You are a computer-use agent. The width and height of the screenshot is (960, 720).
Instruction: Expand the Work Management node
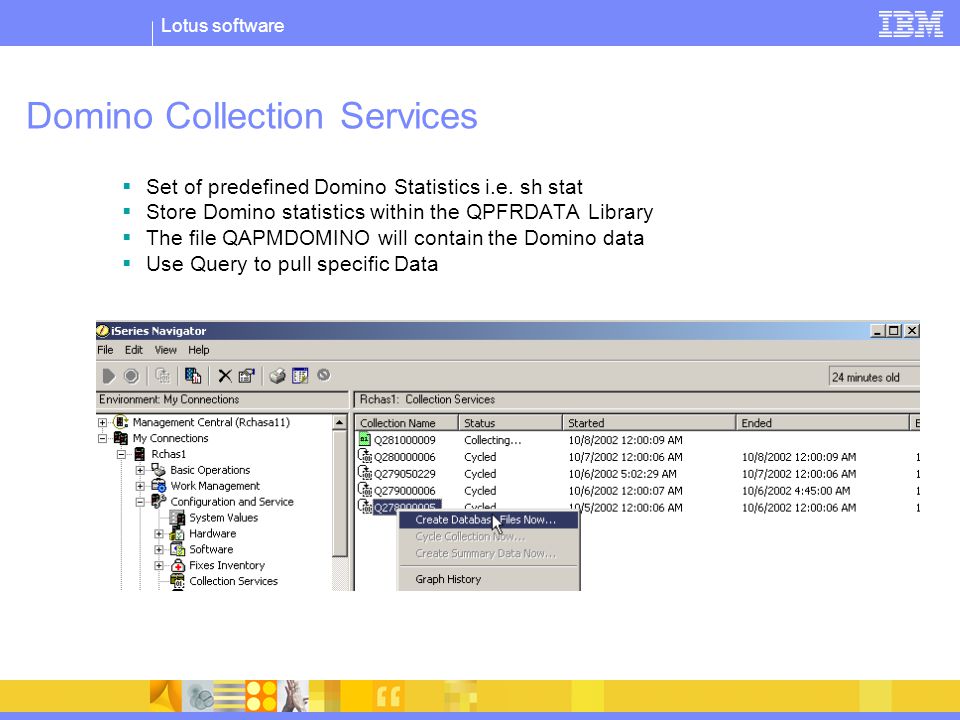(x=140, y=486)
